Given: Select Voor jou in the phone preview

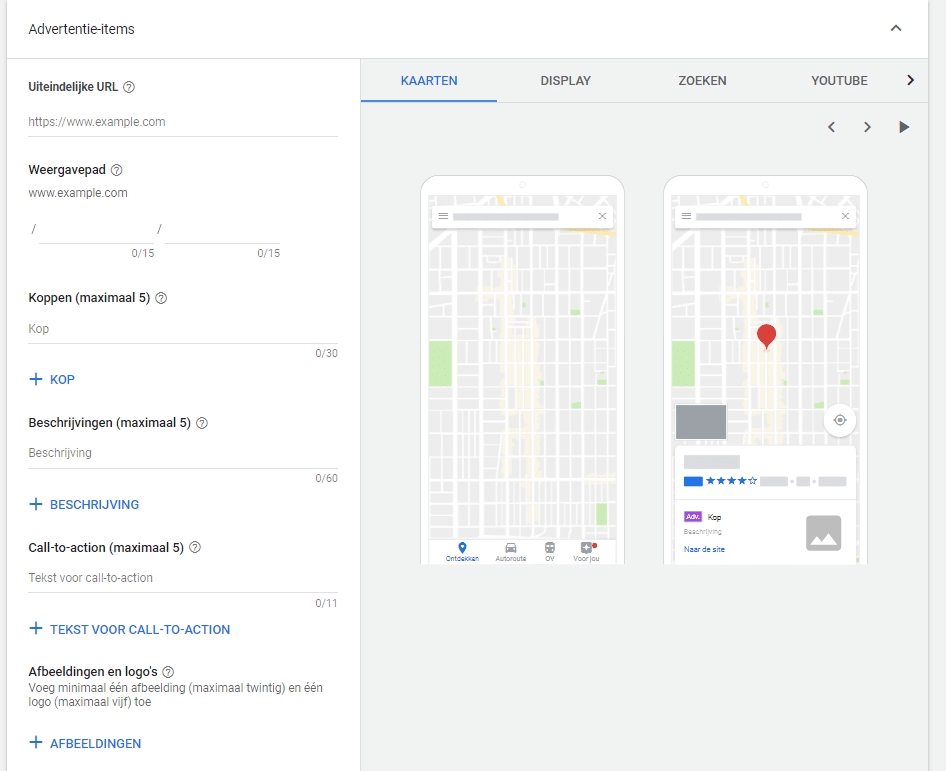Looking at the screenshot, I should 586,552.
